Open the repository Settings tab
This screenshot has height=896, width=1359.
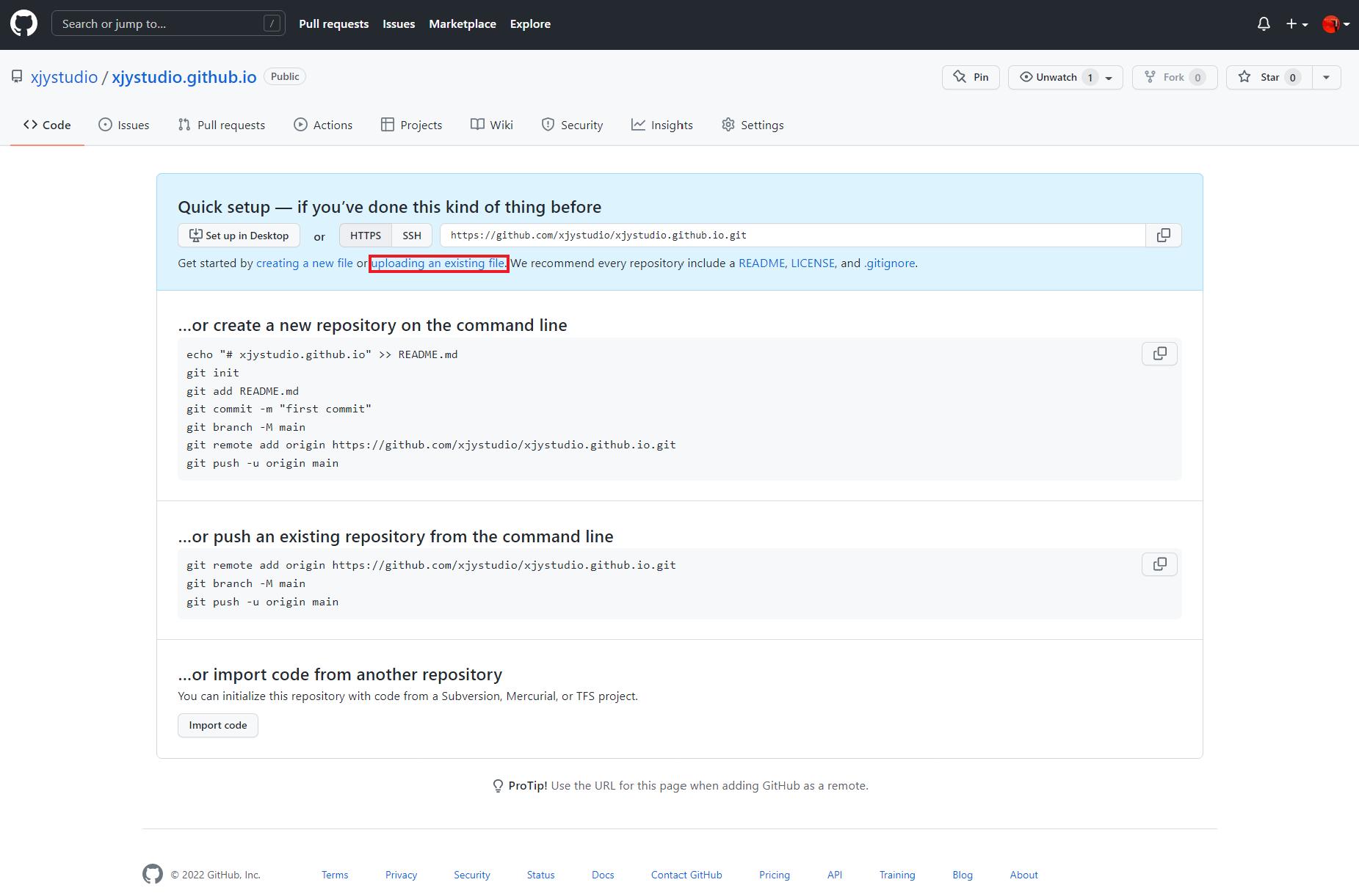[753, 125]
